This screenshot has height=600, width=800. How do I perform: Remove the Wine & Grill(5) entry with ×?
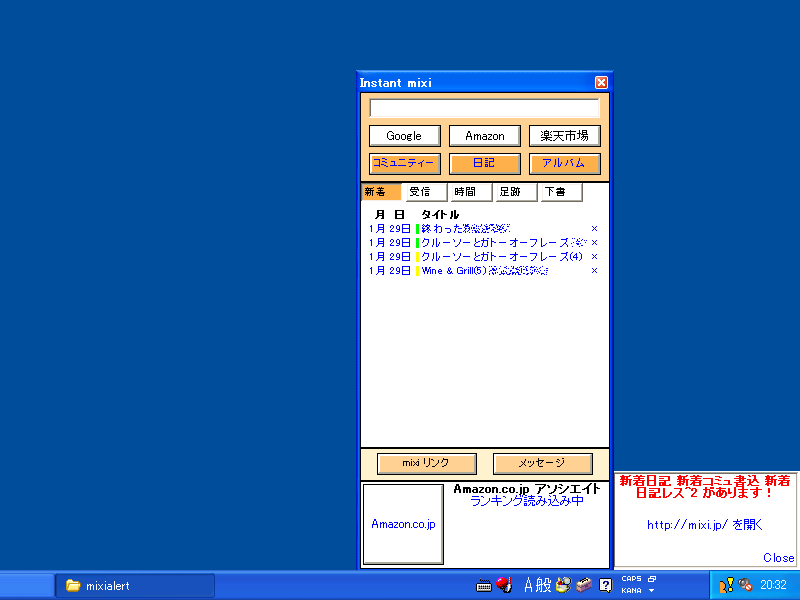pos(594,271)
